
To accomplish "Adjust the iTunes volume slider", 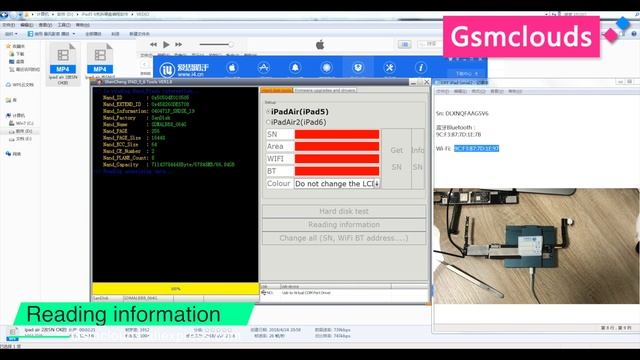I will 216,44.
